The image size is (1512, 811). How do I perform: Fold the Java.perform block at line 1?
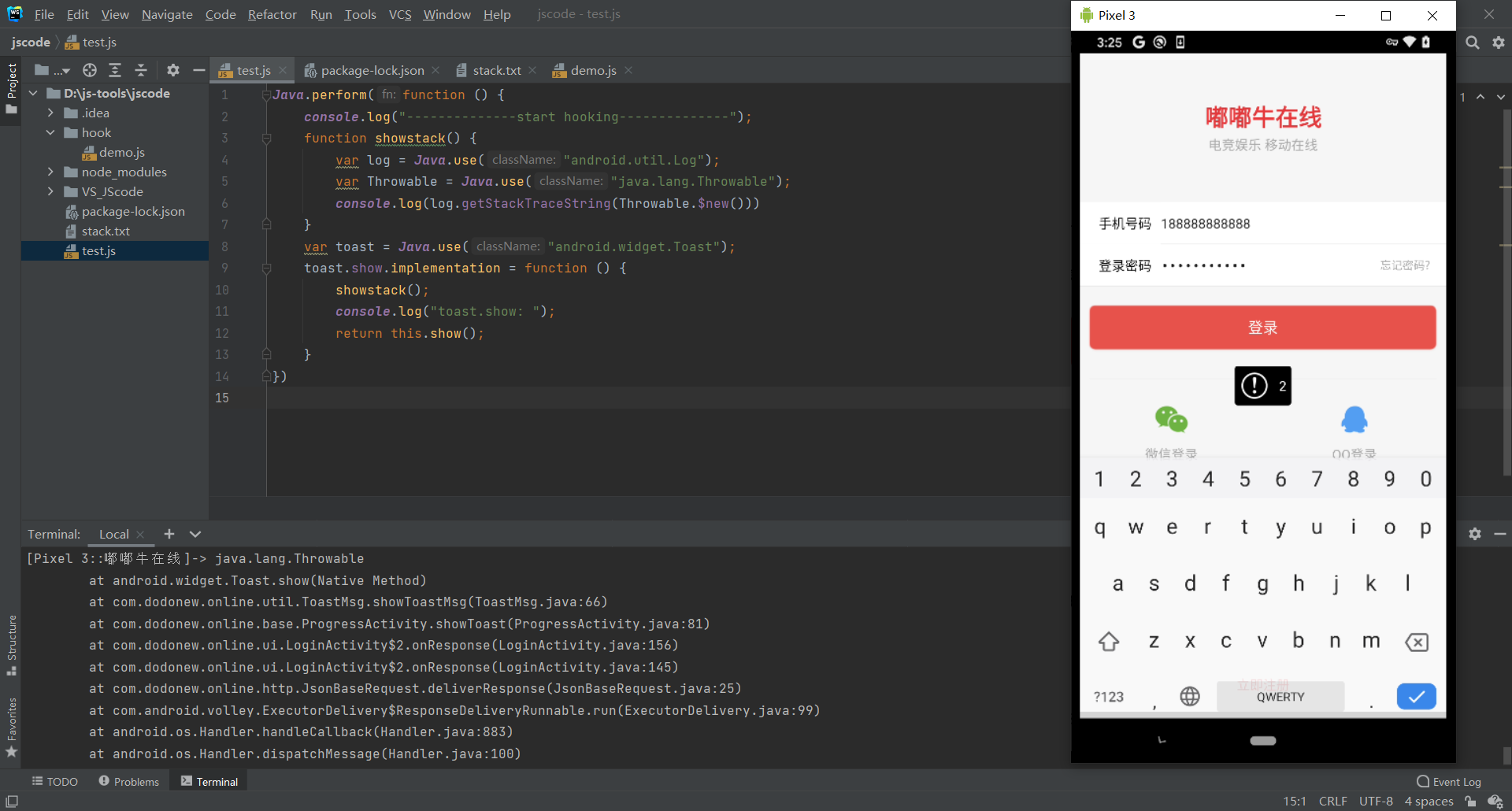266,94
